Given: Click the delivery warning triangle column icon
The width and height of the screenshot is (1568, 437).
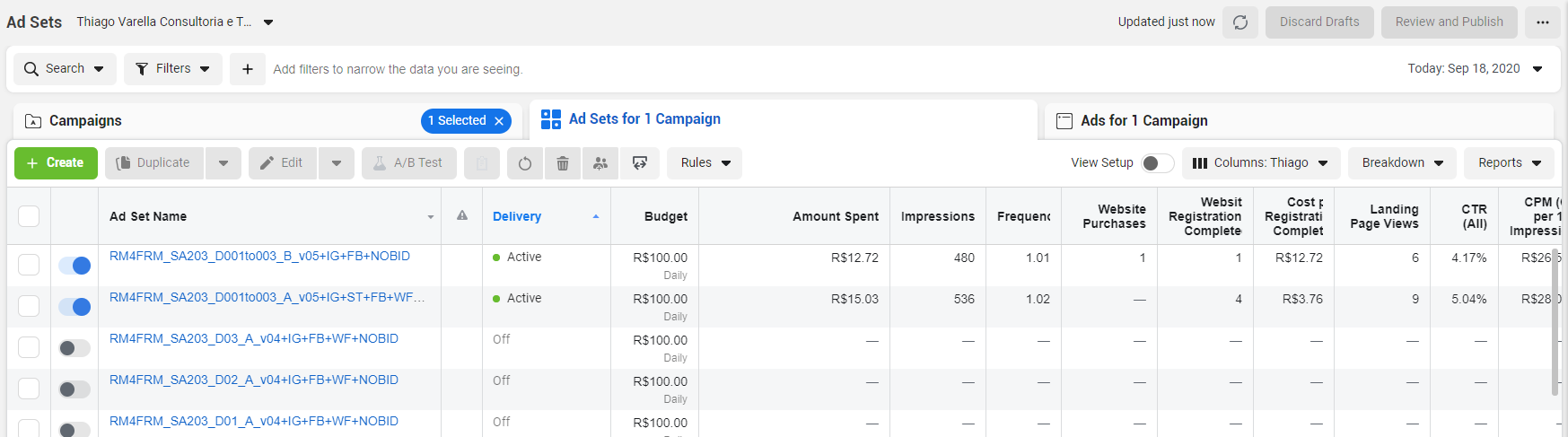Looking at the screenshot, I should (x=462, y=216).
